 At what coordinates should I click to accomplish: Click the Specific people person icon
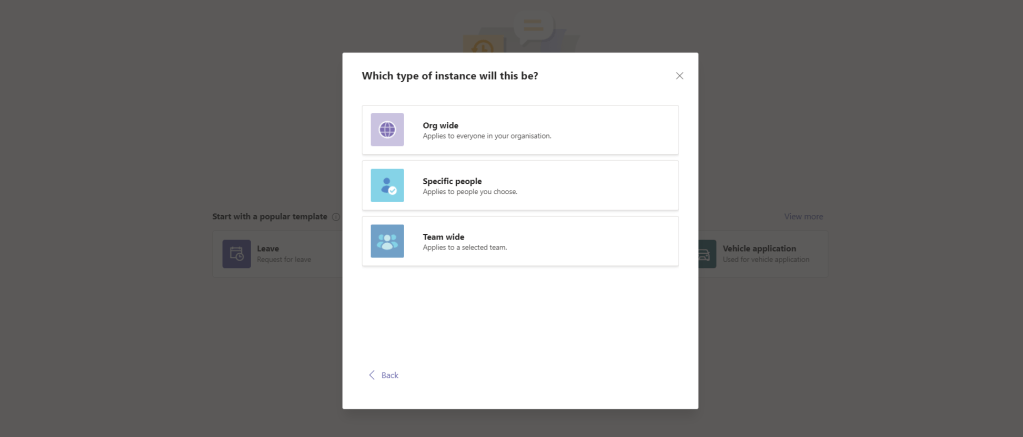click(387, 186)
